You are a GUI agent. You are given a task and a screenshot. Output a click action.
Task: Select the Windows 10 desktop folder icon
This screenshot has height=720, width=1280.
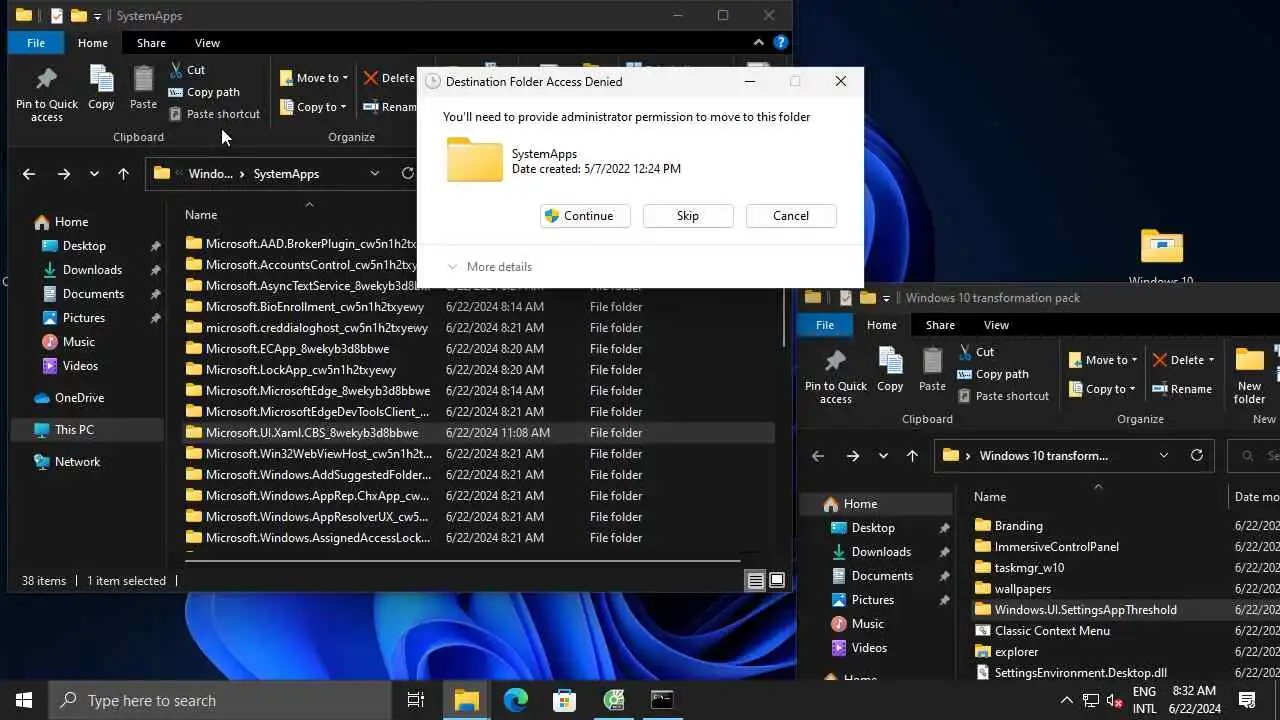(x=1161, y=256)
